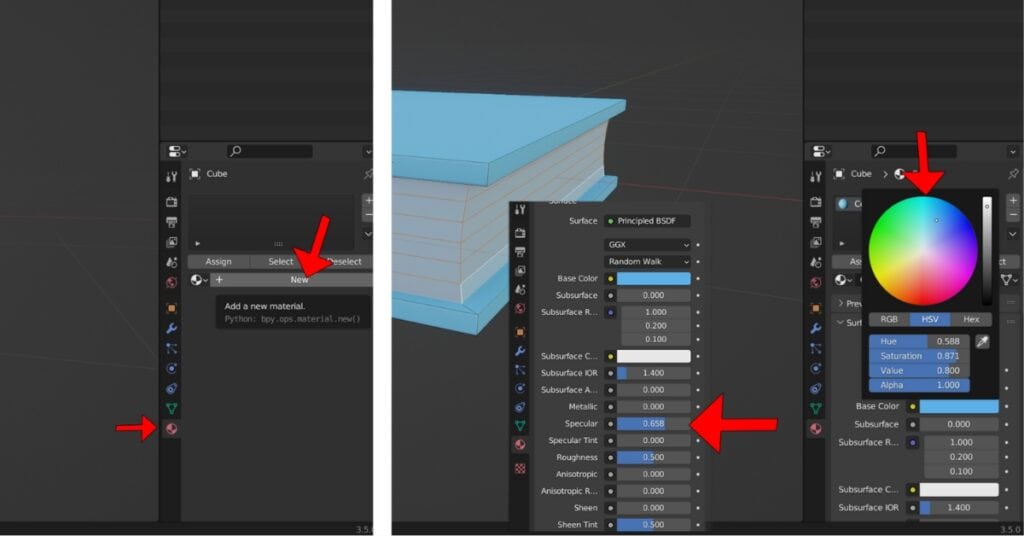The width and height of the screenshot is (1024, 536).
Task: Click the Tool properties icon in left panel
Action: pos(171,176)
